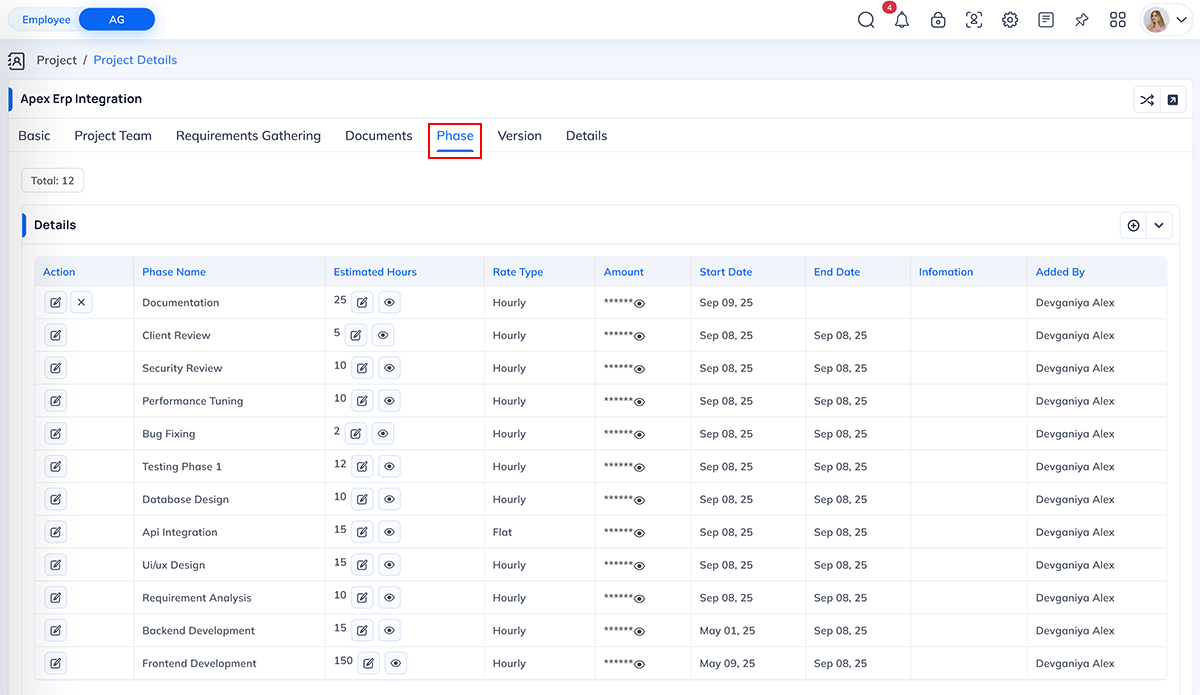Open notifications bell with badge
The height and width of the screenshot is (695, 1200).
(x=902, y=20)
